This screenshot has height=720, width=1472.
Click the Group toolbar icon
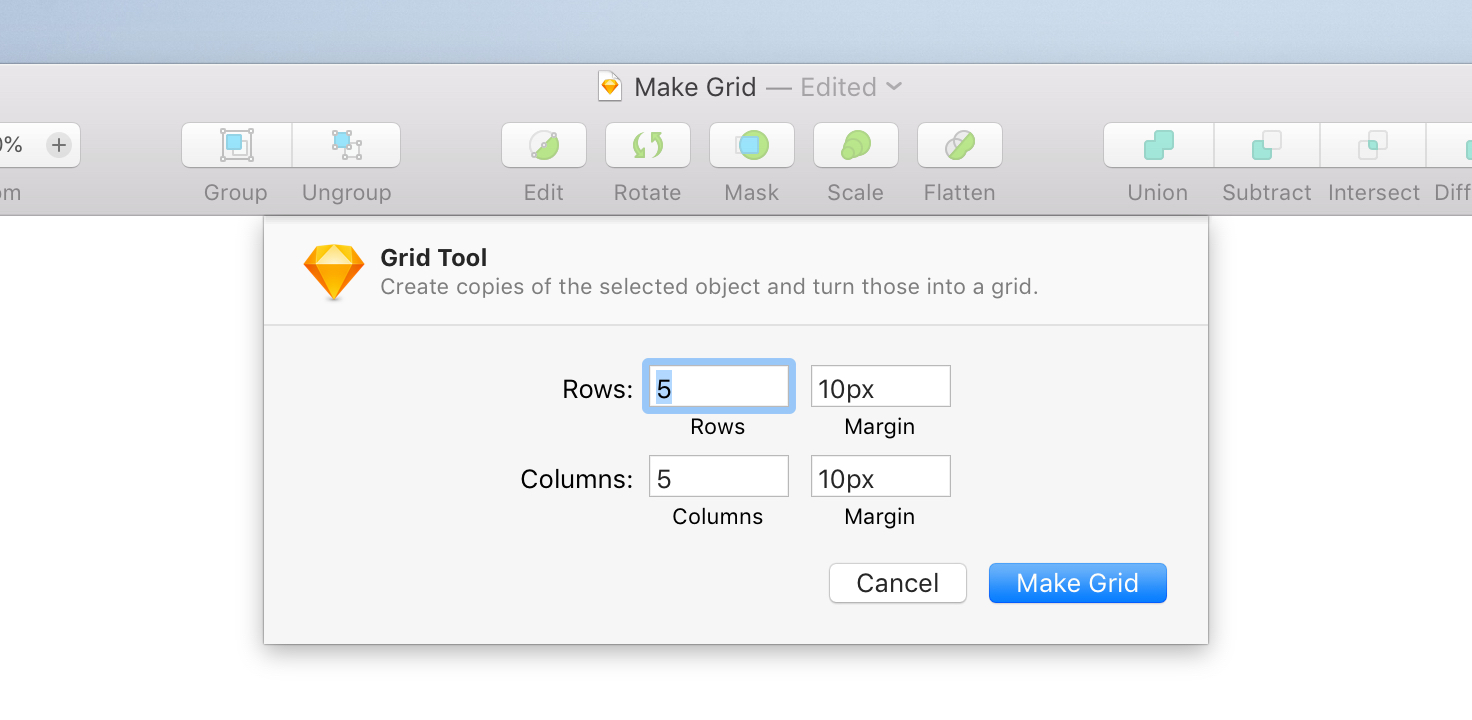pyautogui.click(x=236, y=145)
